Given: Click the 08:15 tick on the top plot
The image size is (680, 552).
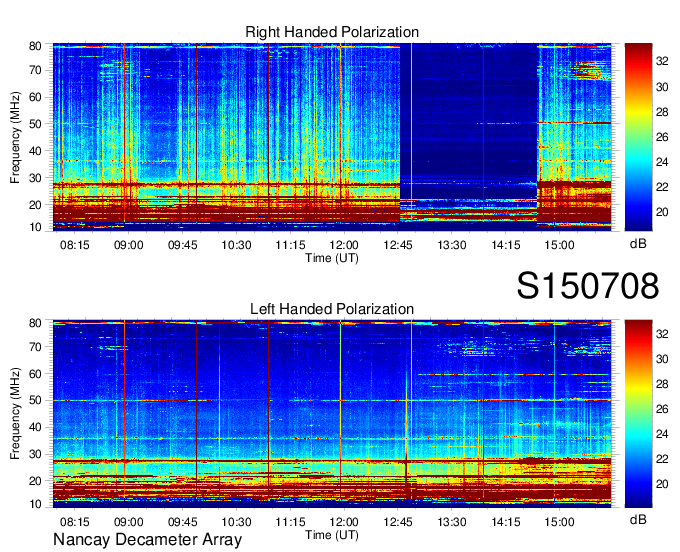Looking at the screenshot, I should [75, 245].
